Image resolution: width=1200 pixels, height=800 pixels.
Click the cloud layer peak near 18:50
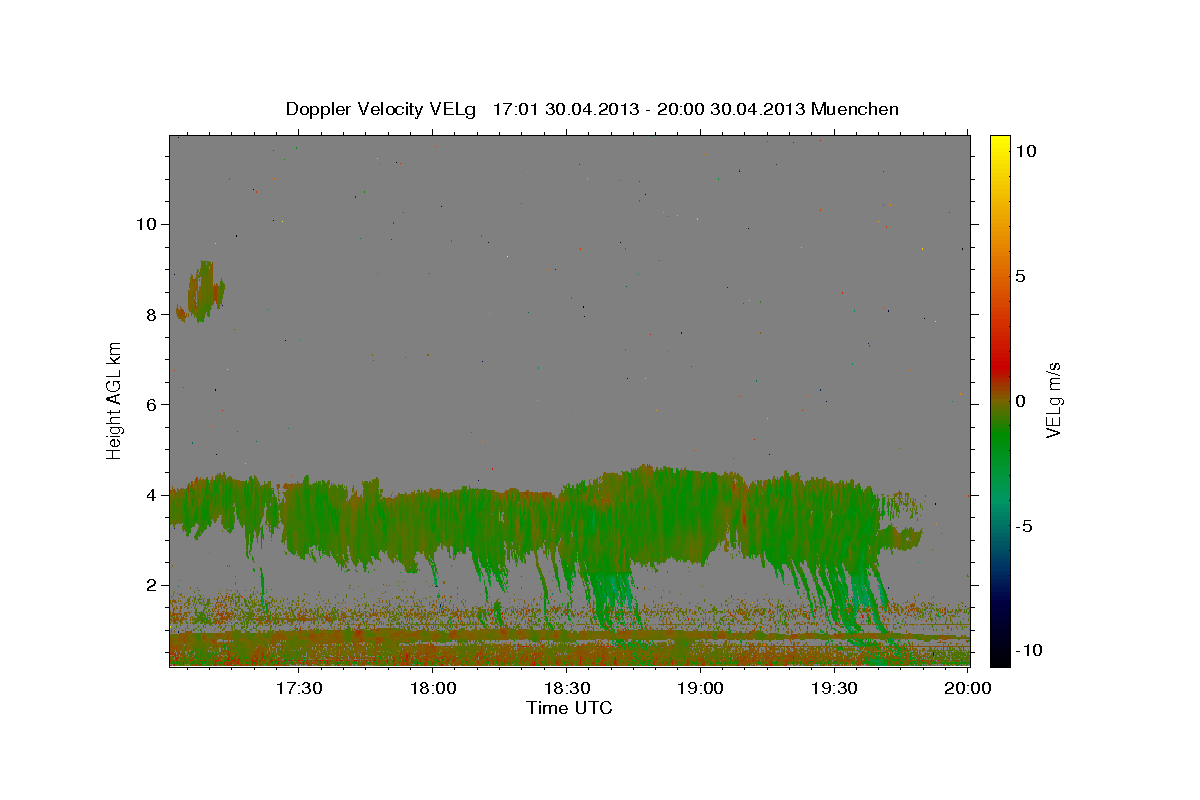[x=650, y=470]
